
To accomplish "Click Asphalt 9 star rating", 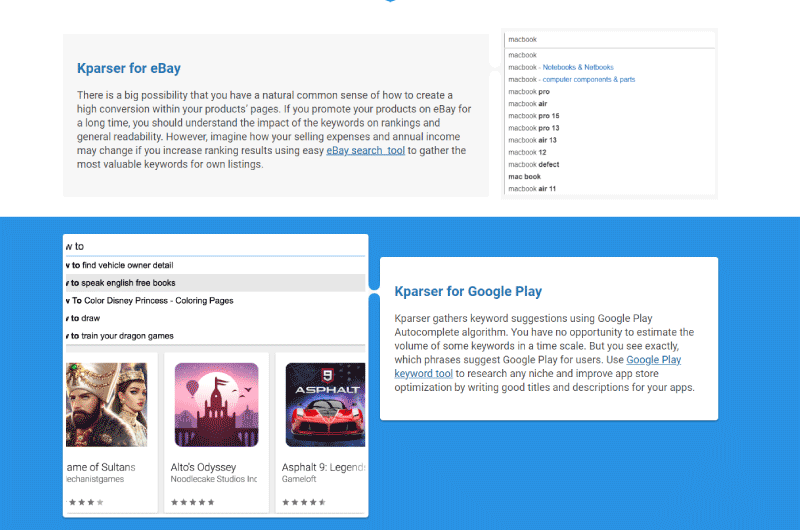I will pyautogui.click(x=304, y=502).
